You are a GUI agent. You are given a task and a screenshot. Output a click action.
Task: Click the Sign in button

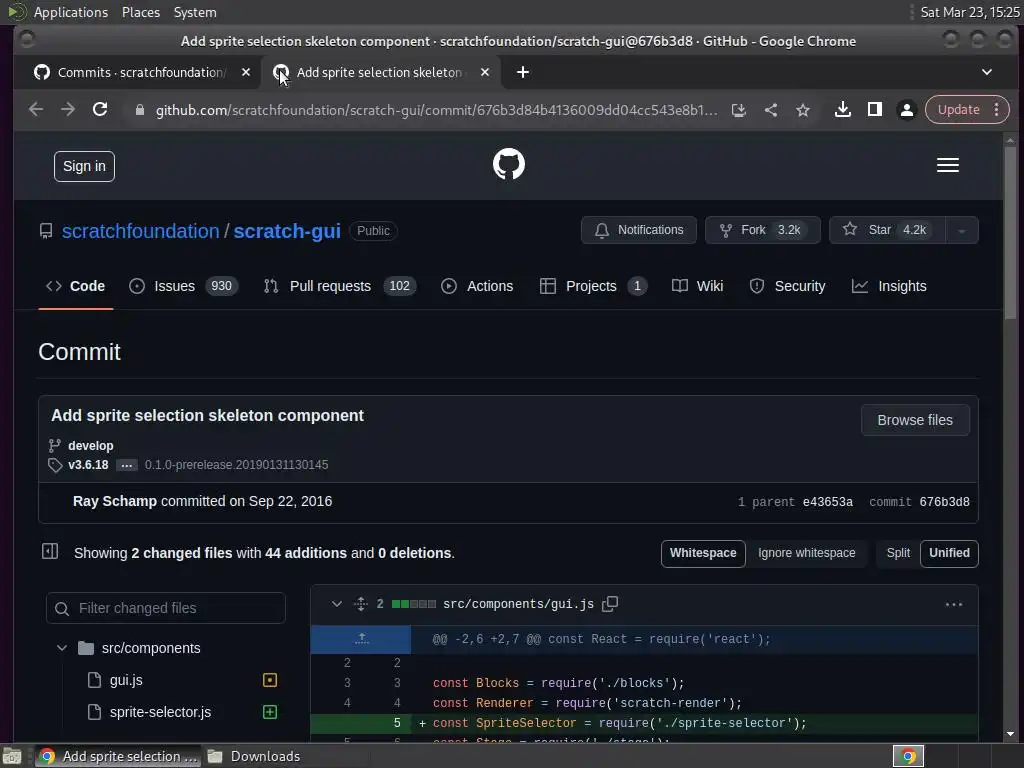pos(84,167)
